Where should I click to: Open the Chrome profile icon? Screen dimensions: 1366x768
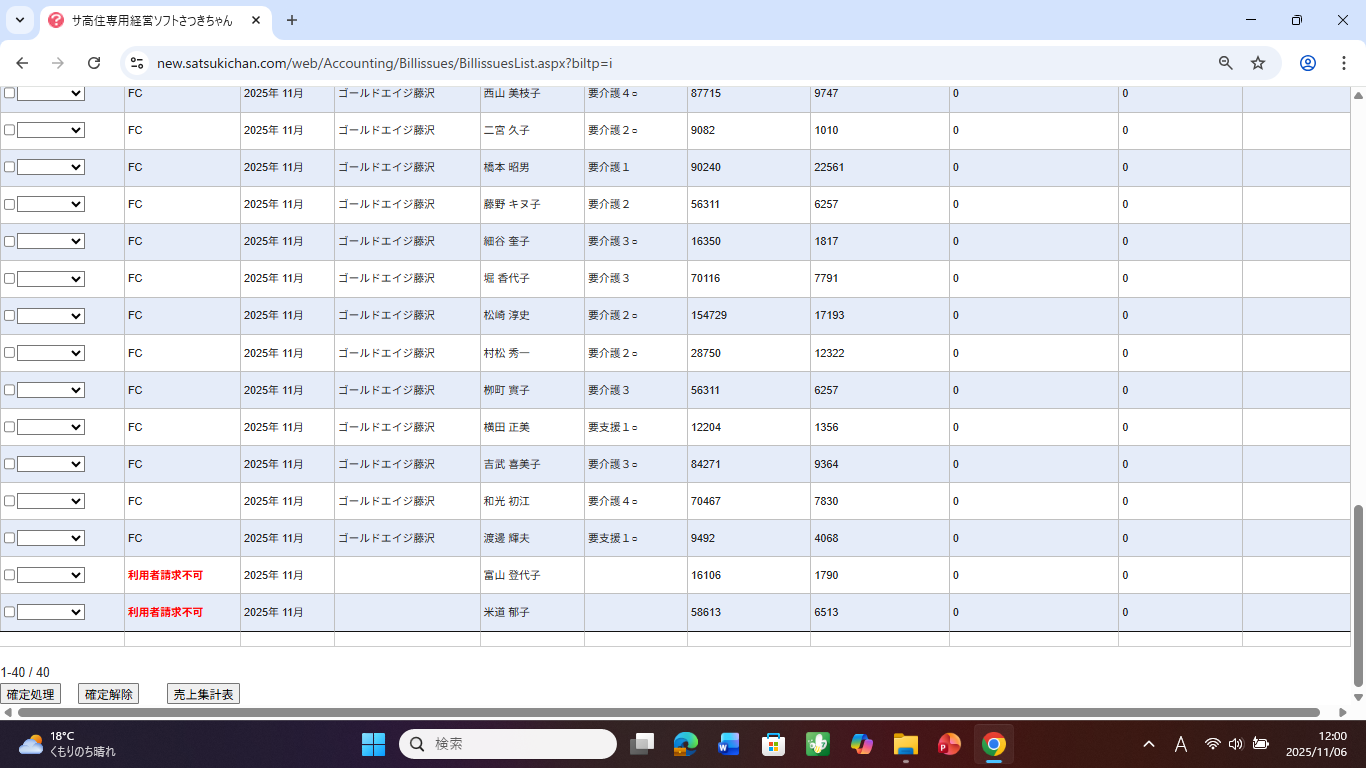(1307, 63)
